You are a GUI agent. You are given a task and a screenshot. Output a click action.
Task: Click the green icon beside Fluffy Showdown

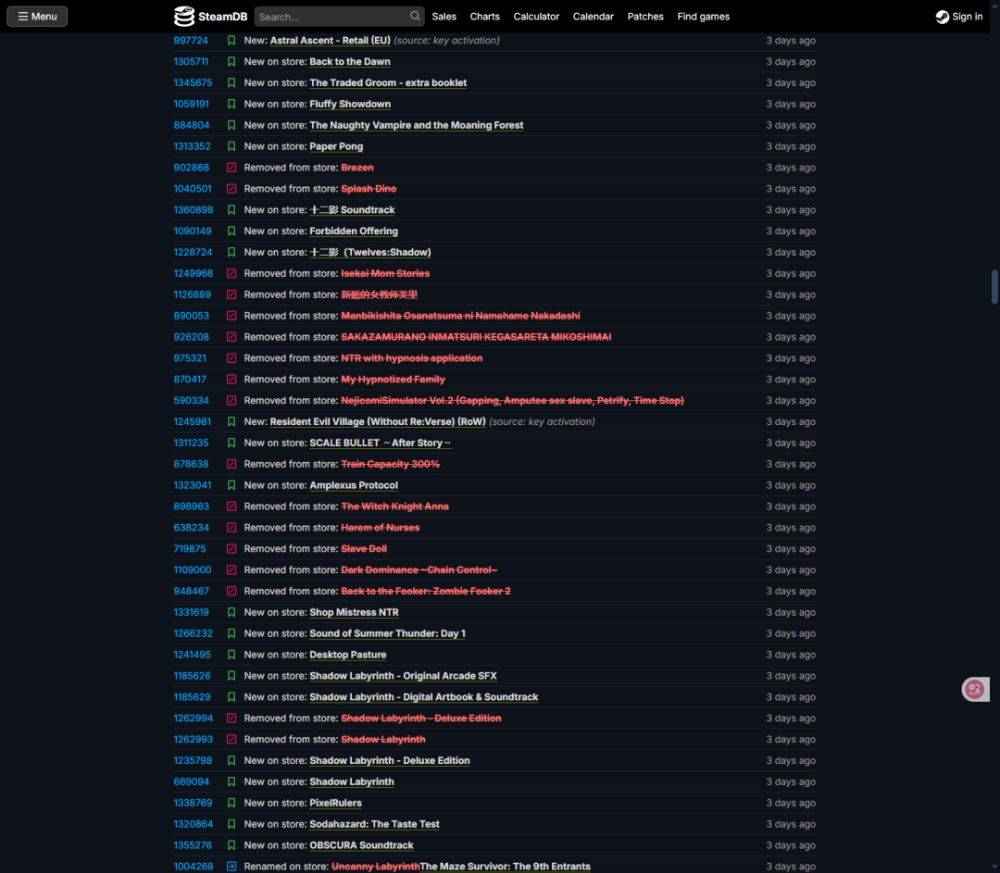pyautogui.click(x=232, y=104)
